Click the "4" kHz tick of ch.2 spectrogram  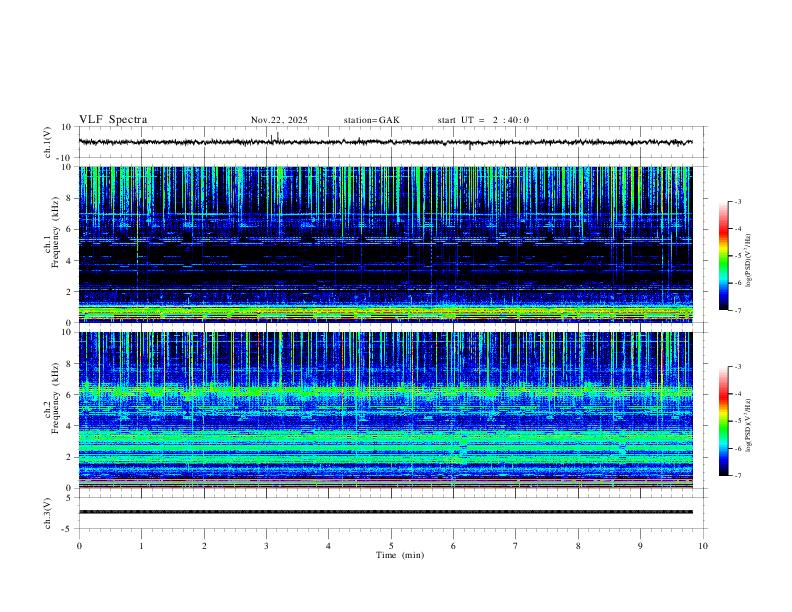[x=69, y=426]
